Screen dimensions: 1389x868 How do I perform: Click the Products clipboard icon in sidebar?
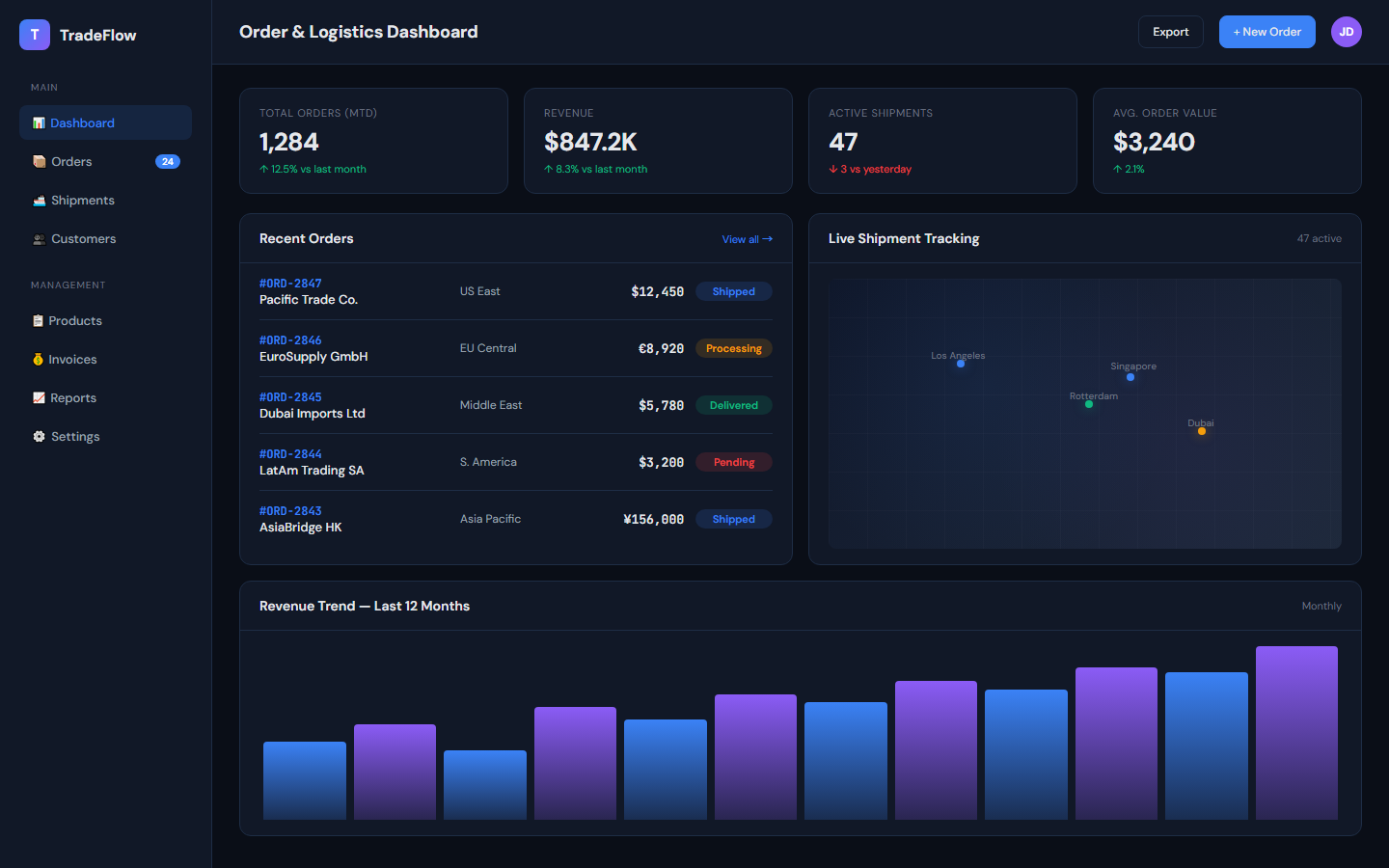pyautogui.click(x=38, y=321)
